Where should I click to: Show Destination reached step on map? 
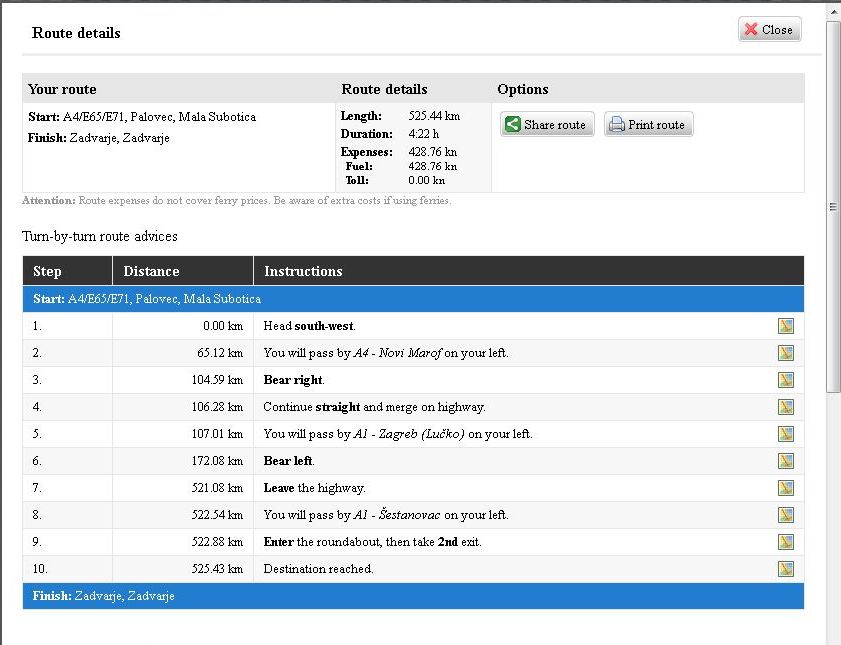pyautogui.click(x=786, y=569)
